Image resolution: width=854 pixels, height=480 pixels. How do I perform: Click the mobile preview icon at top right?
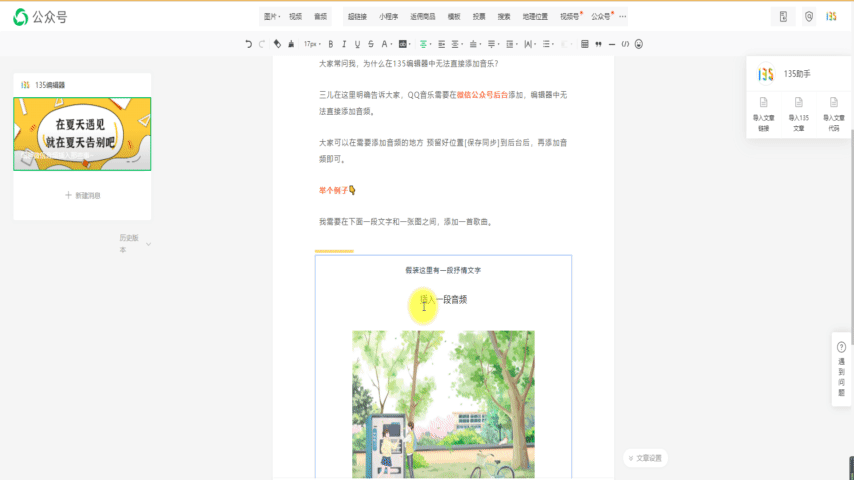[783, 17]
